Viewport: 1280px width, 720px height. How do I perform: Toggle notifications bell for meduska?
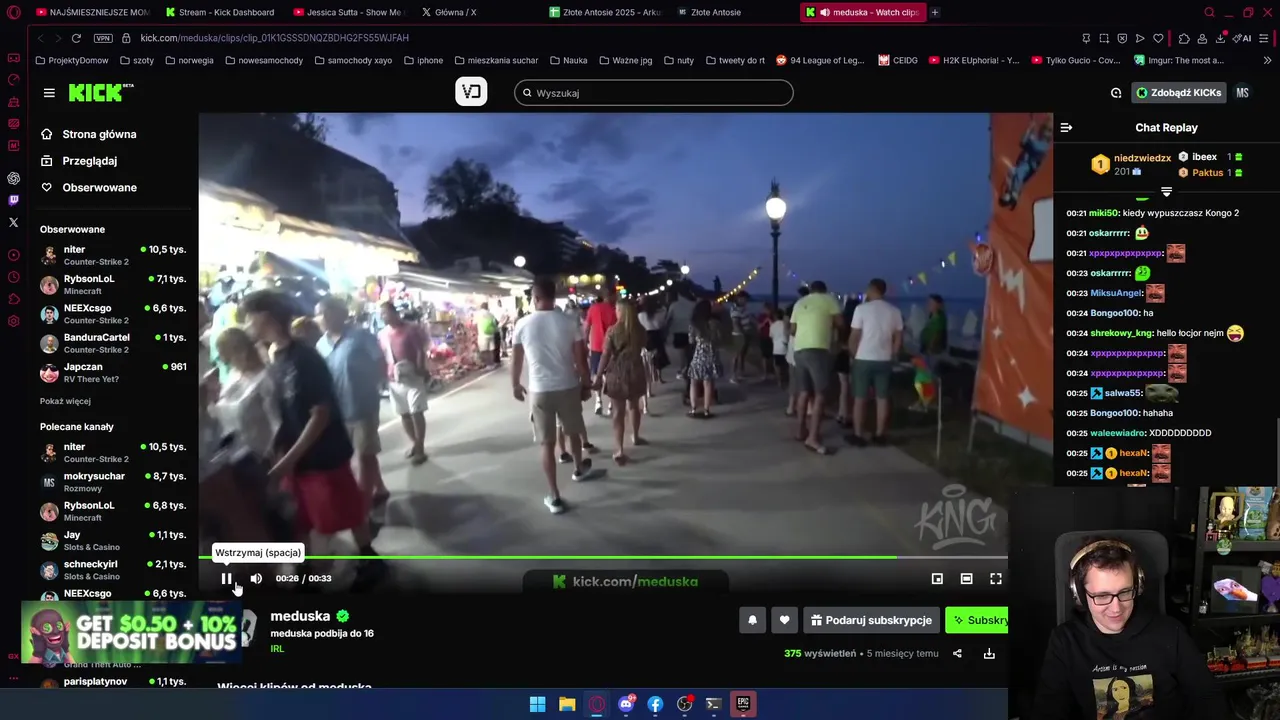[x=753, y=620]
